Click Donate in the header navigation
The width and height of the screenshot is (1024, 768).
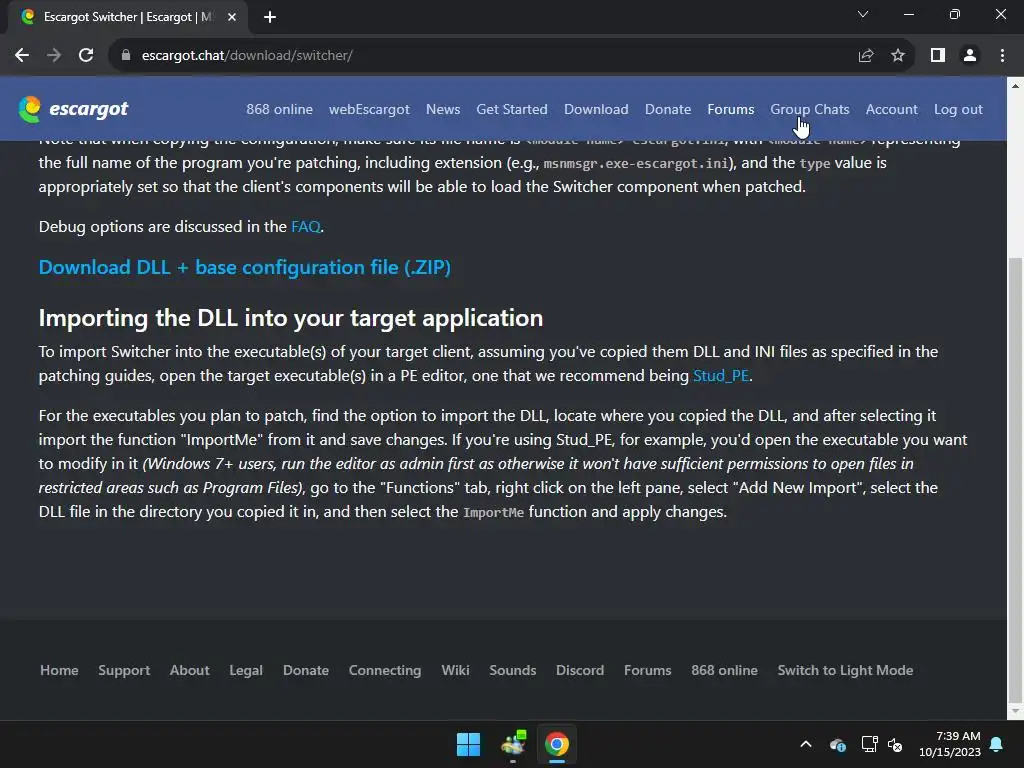pos(668,109)
